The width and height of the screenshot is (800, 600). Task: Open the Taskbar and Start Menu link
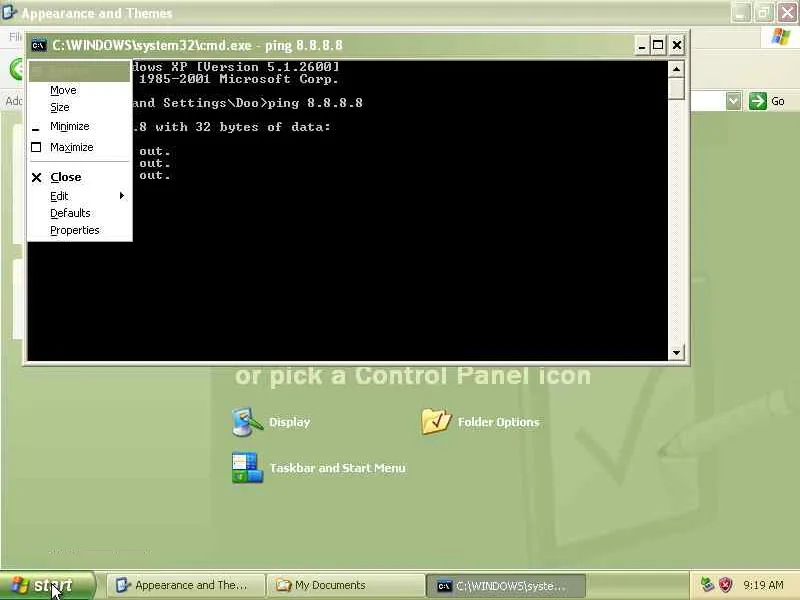[x=337, y=468]
